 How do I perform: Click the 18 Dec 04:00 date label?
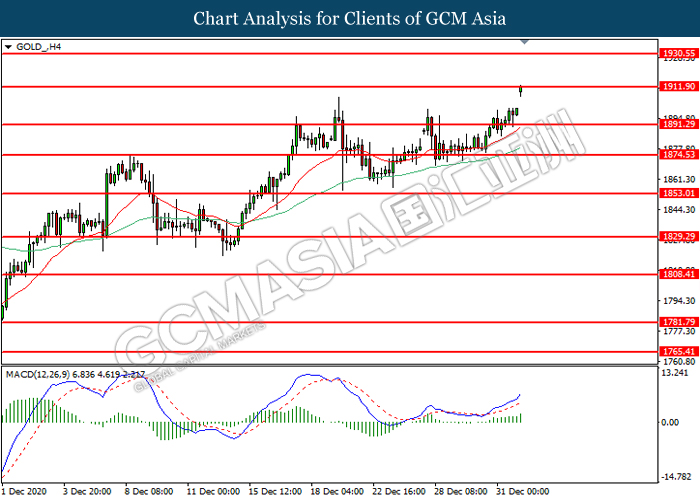click(337, 492)
